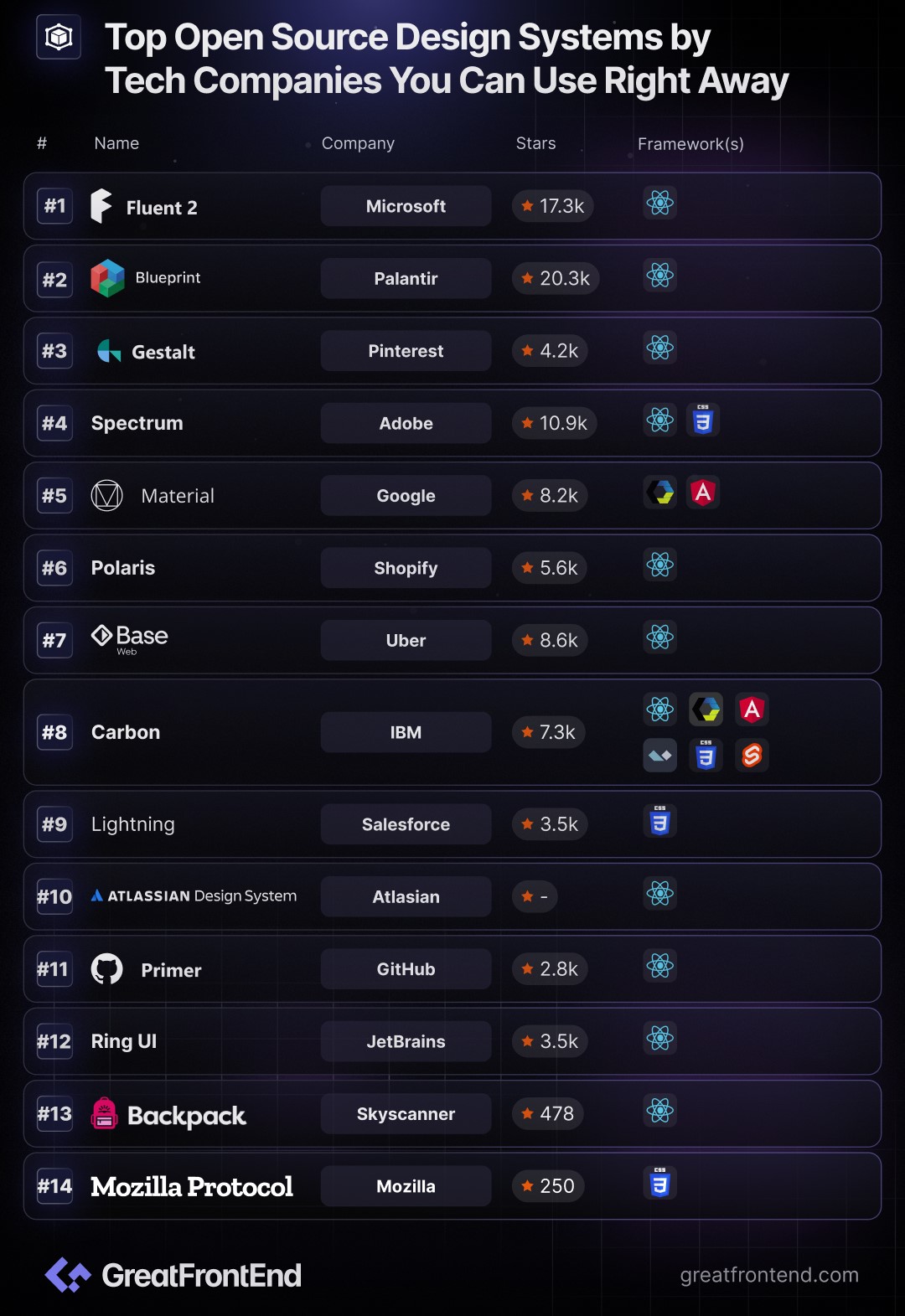The width and height of the screenshot is (905, 1316).
Task: Click the CSS3 icon in Mozilla Protocol row
Action: pyautogui.click(x=660, y=1184)
